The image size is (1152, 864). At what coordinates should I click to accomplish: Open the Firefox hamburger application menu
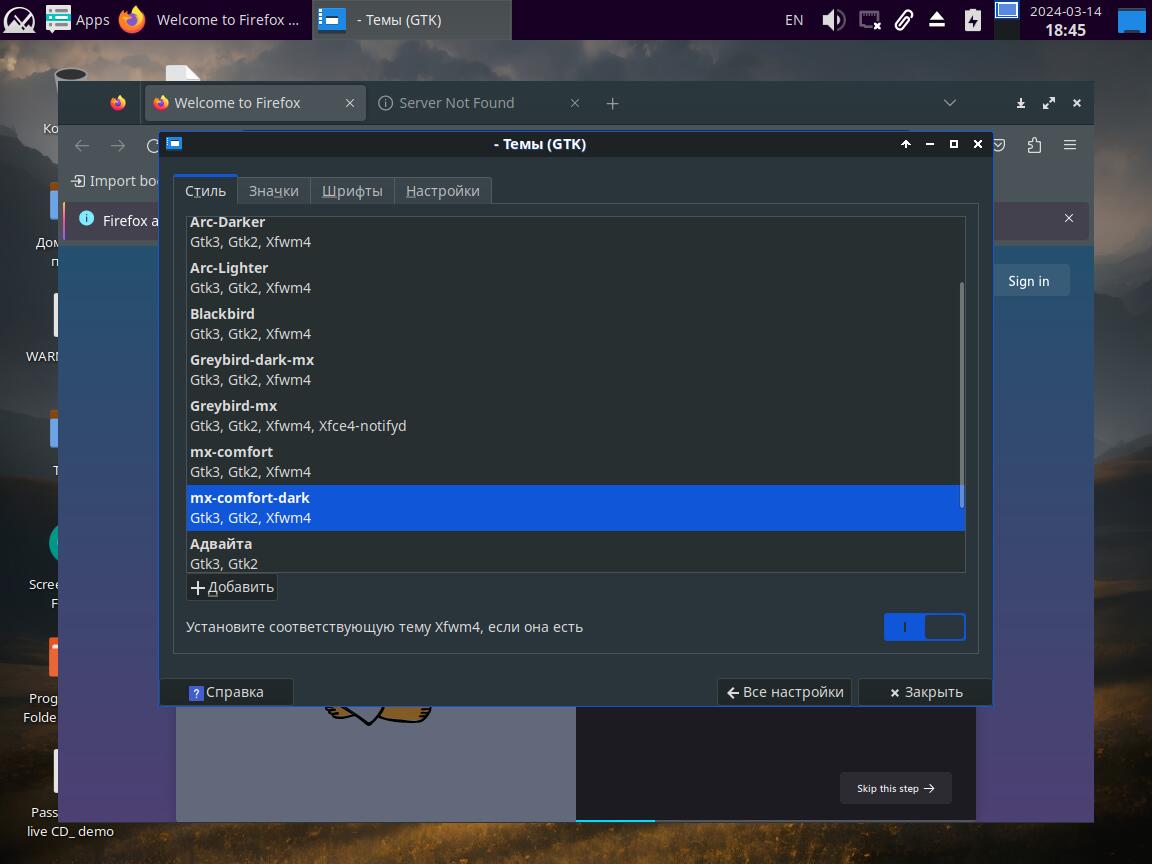(x=1070, y=145)
